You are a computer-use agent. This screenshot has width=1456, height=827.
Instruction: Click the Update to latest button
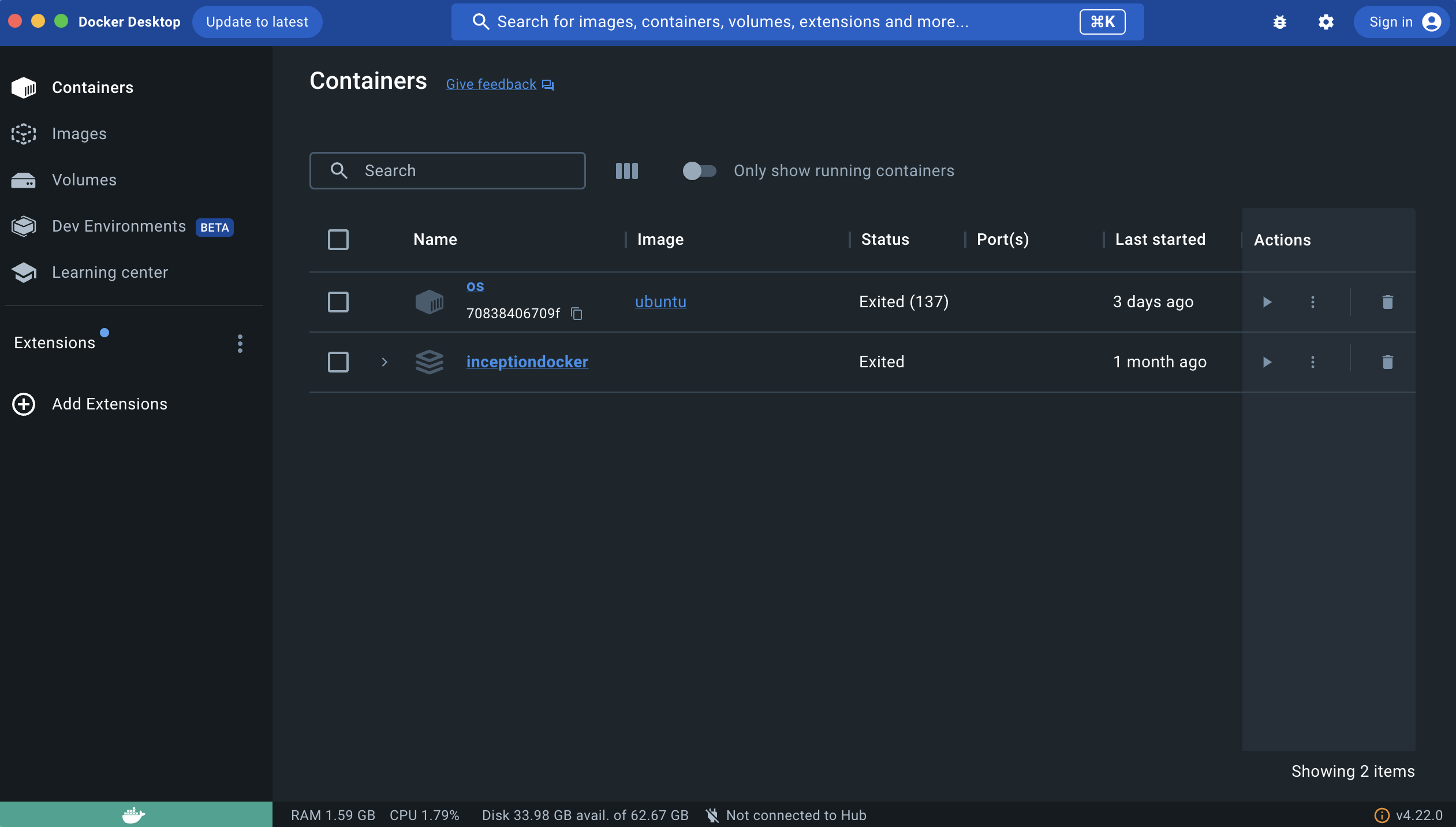coord(257,22)
